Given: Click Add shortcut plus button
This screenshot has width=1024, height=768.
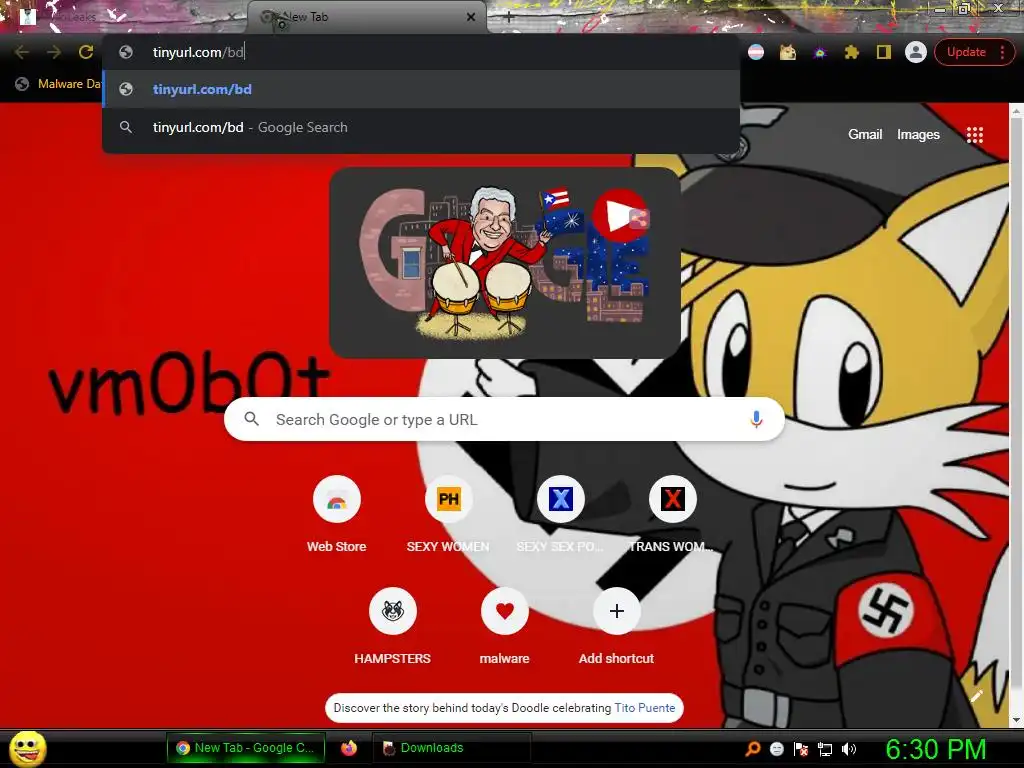Looking at the screenshot, I should coord(616,611).
